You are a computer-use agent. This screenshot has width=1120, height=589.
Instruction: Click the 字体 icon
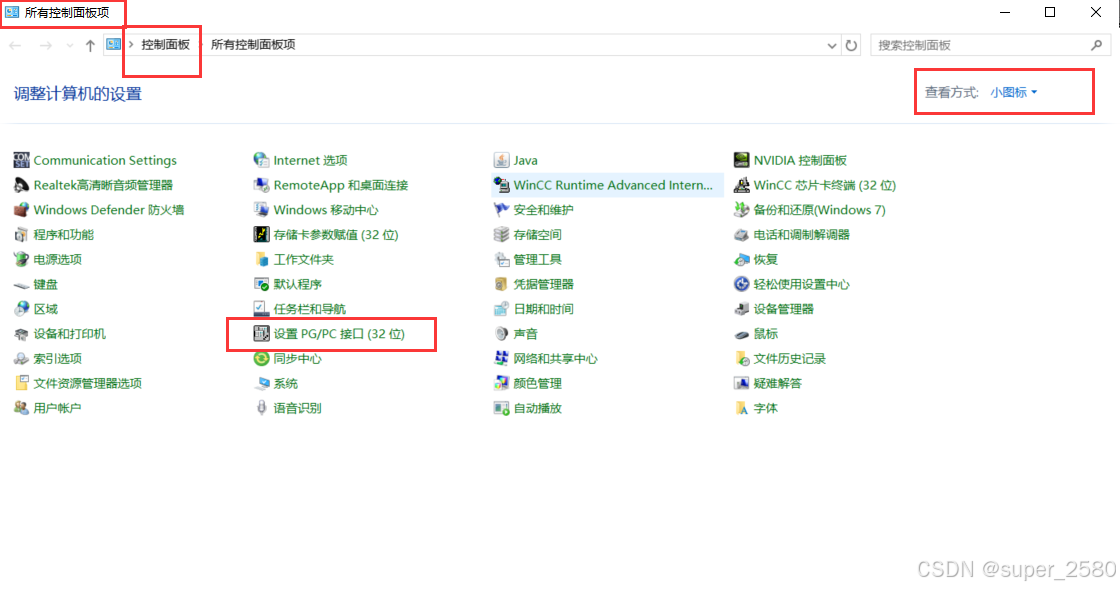tap(741, 408)
